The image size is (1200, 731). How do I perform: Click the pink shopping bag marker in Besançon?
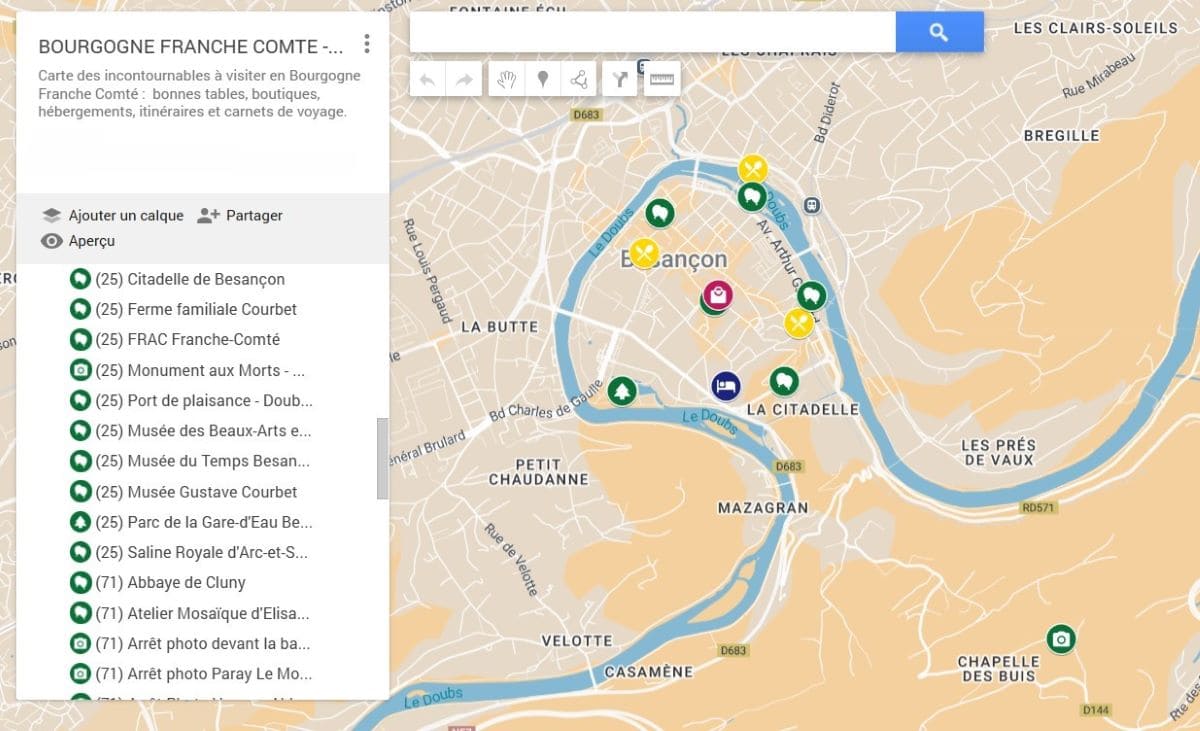(718, 295)
